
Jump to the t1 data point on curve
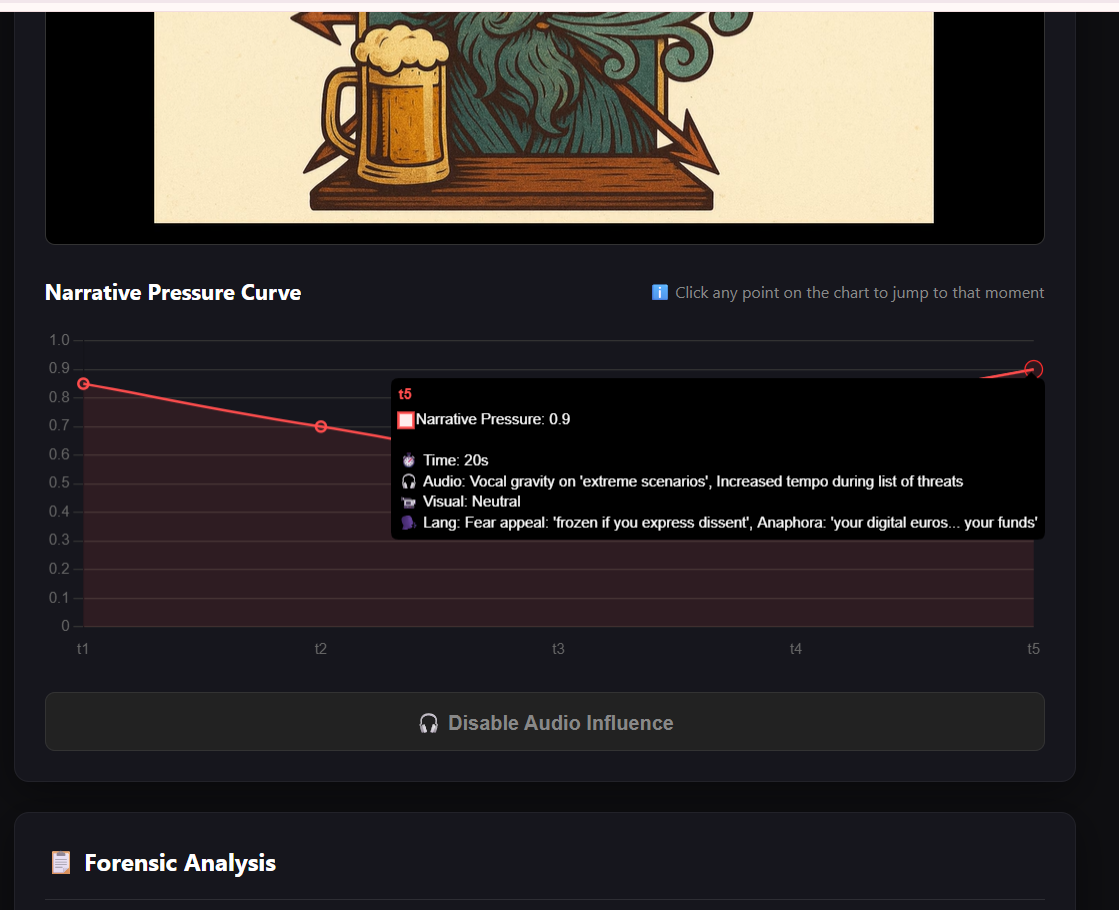83,384
